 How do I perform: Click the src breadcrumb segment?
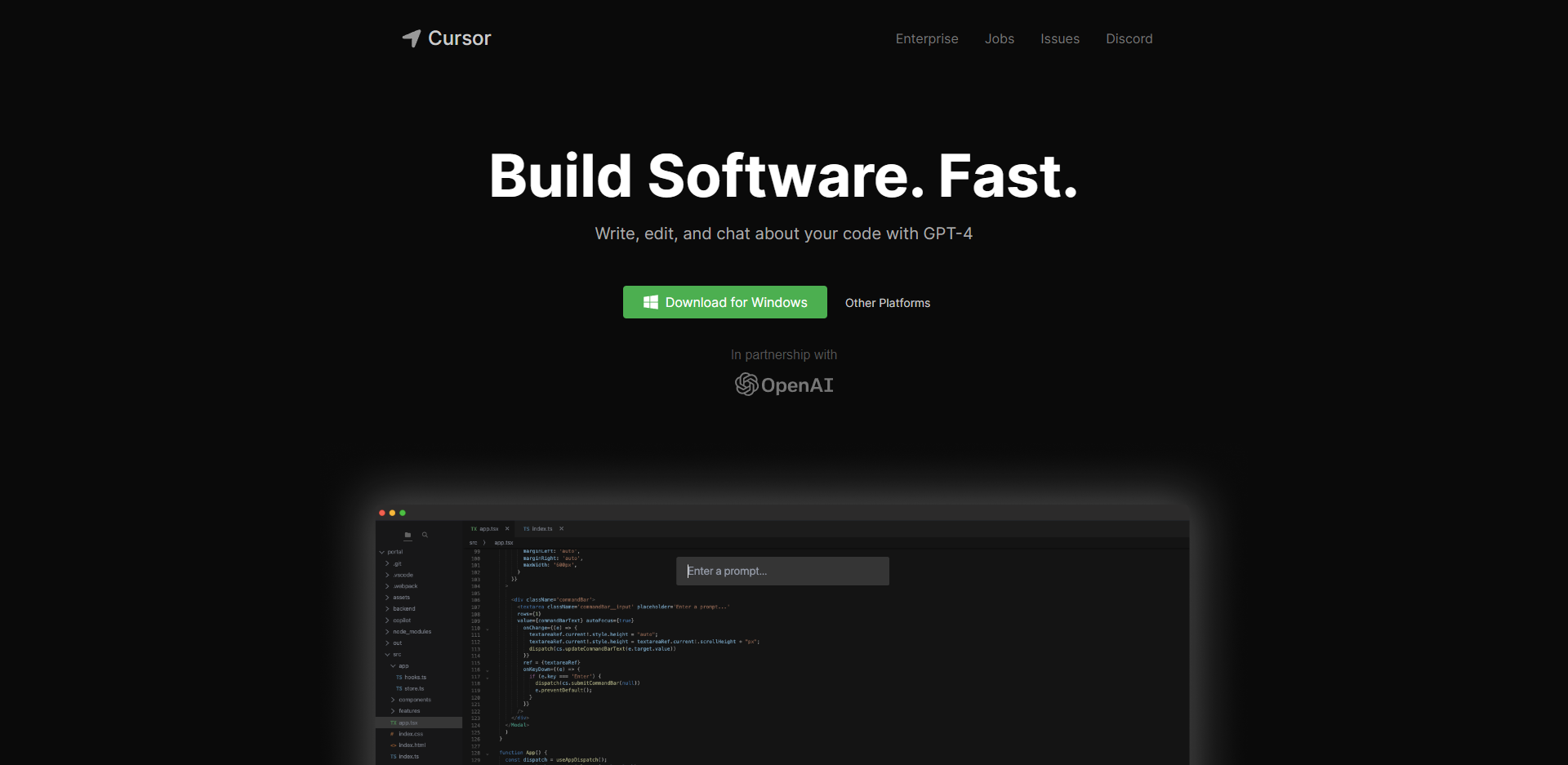(473, 543)
